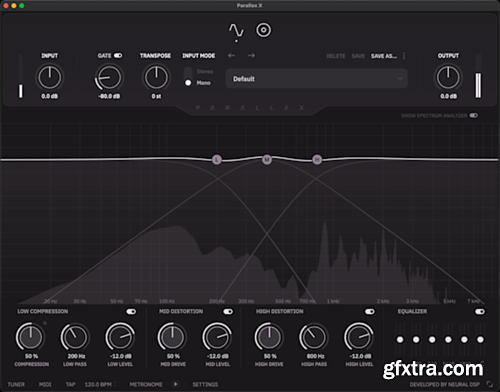Click the High Level knob
This screenshot has width=500, height=392.
coord(359,337)
